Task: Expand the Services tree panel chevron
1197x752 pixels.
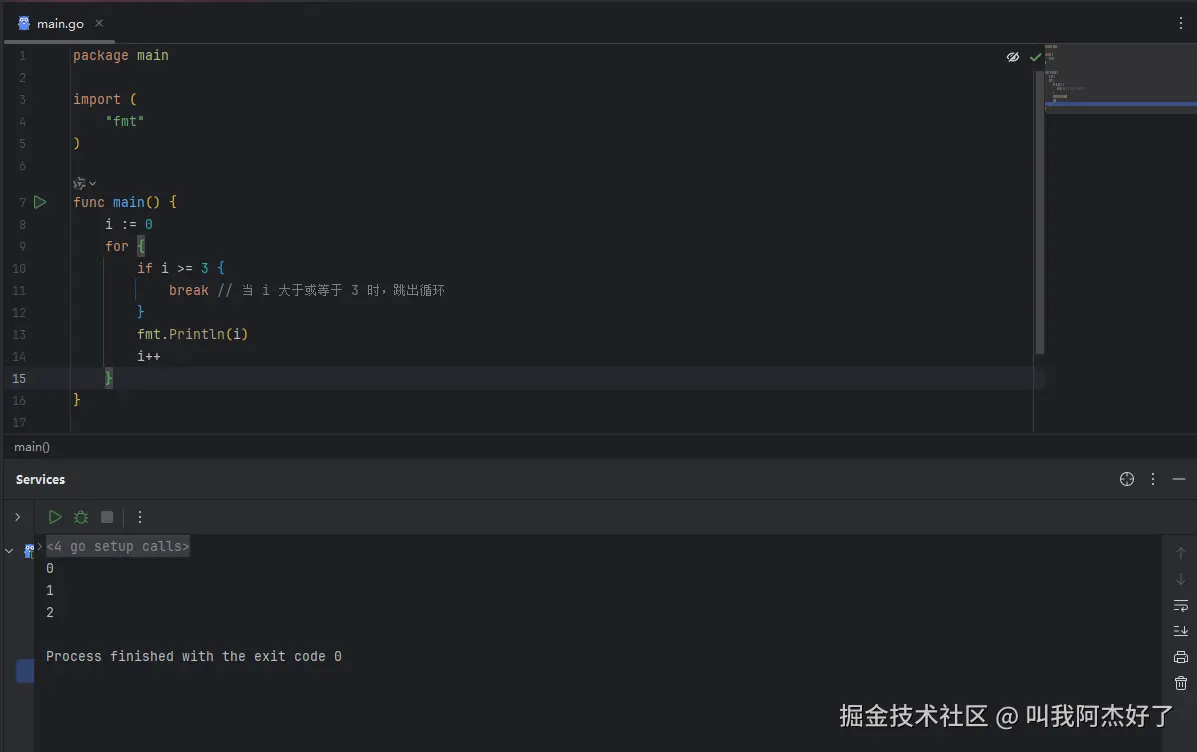Action: click(17, 517)
